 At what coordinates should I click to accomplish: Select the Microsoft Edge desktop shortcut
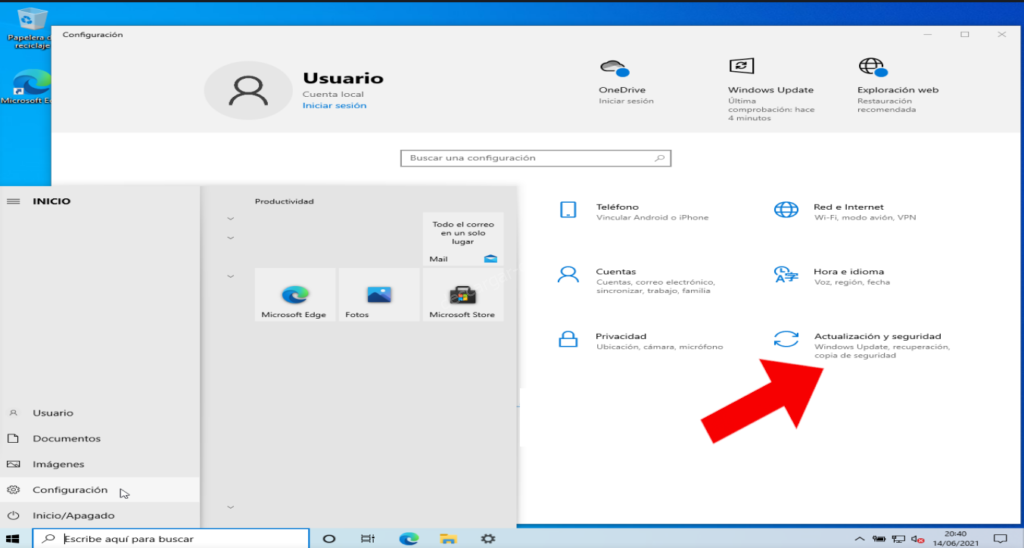pyautogui.click(x=26, y=87)
